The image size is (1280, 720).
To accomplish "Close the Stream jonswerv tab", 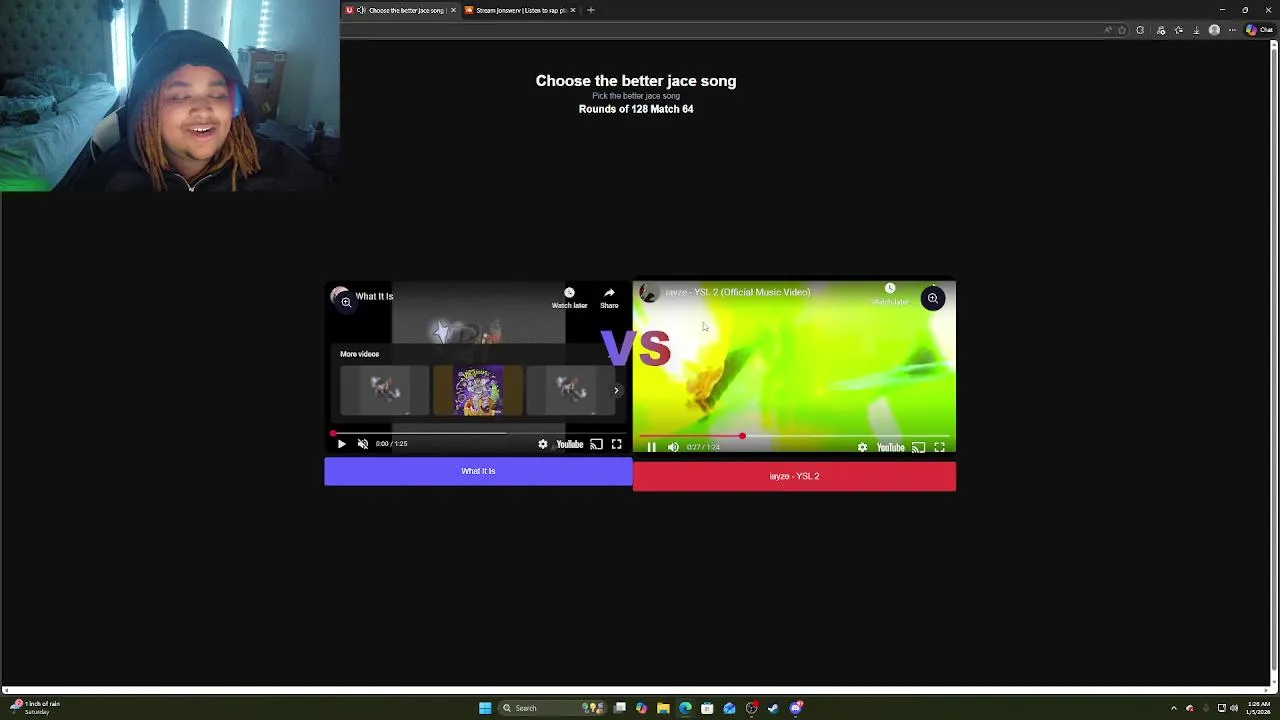I will click(573, 10).
